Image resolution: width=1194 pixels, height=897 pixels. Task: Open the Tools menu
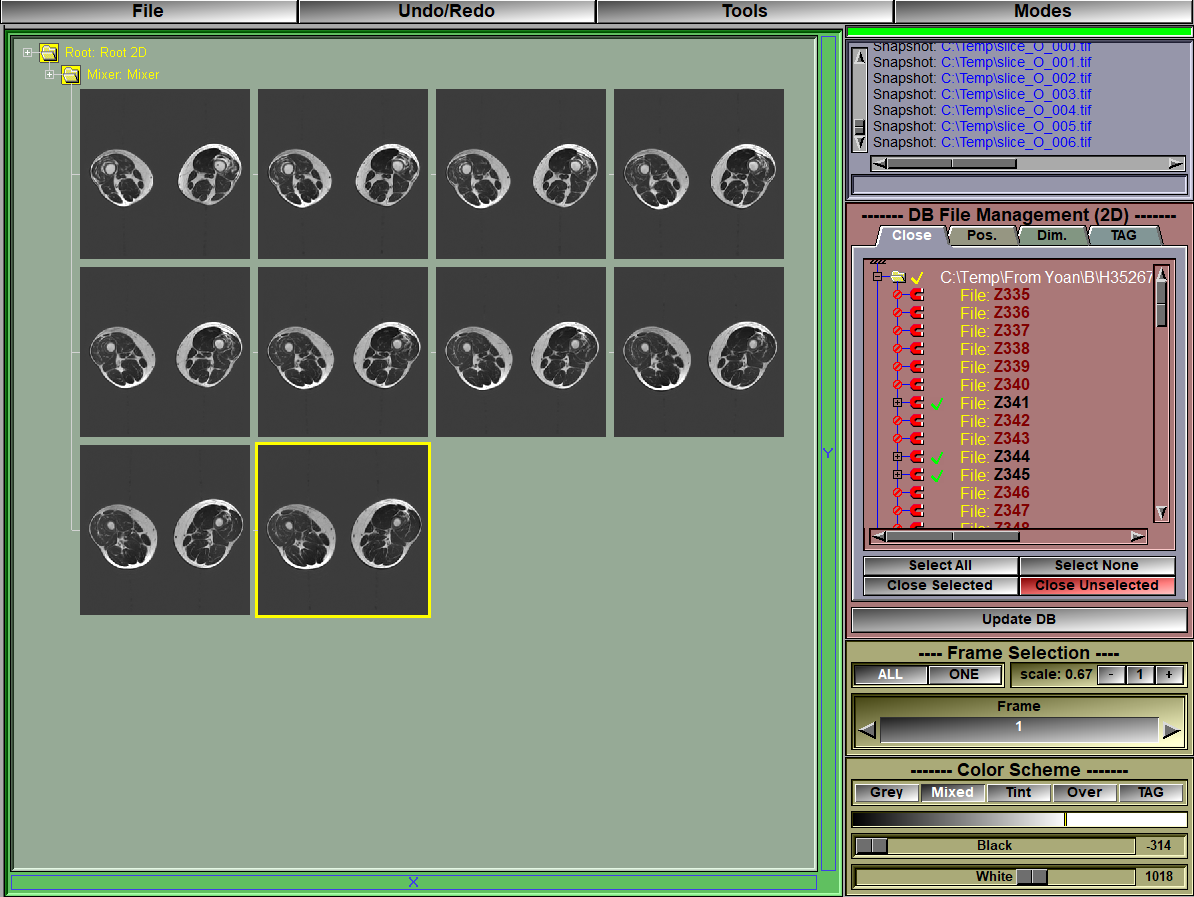[744, 11]
